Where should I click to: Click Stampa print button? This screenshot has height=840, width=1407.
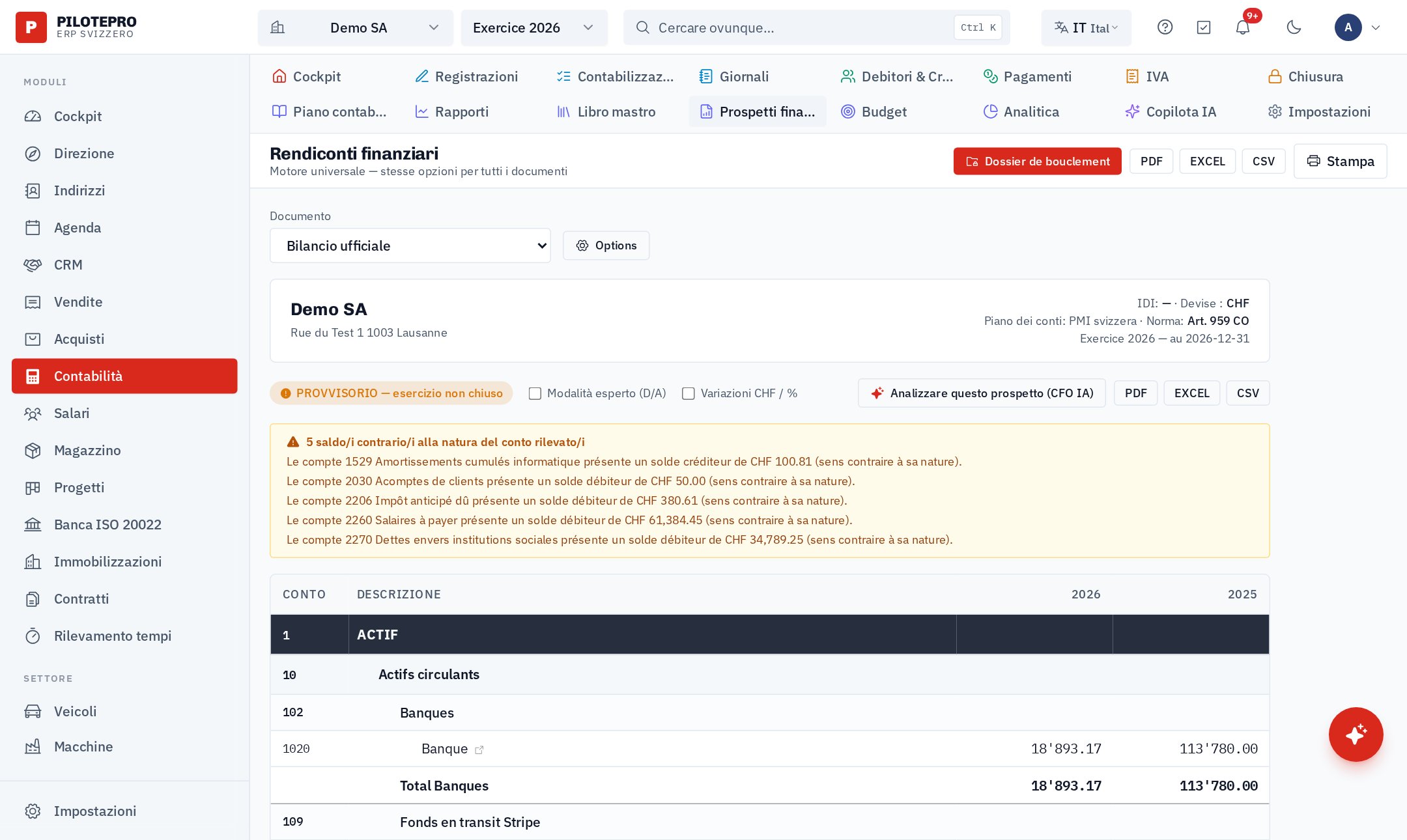pos(1341,161)
